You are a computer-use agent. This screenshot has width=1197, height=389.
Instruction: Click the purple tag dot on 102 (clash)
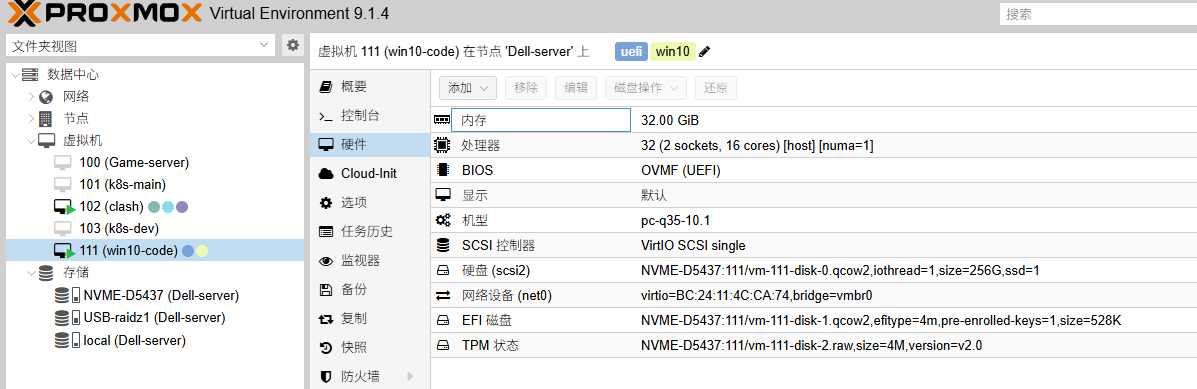click(x=182, y=207)
